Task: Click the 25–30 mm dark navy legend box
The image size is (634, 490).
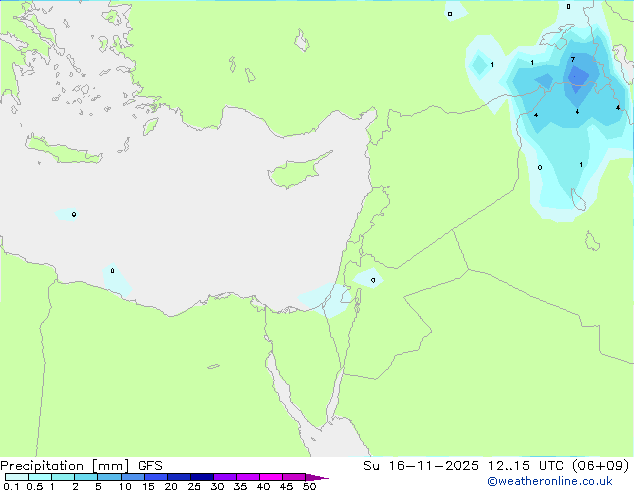Action: 201,477
